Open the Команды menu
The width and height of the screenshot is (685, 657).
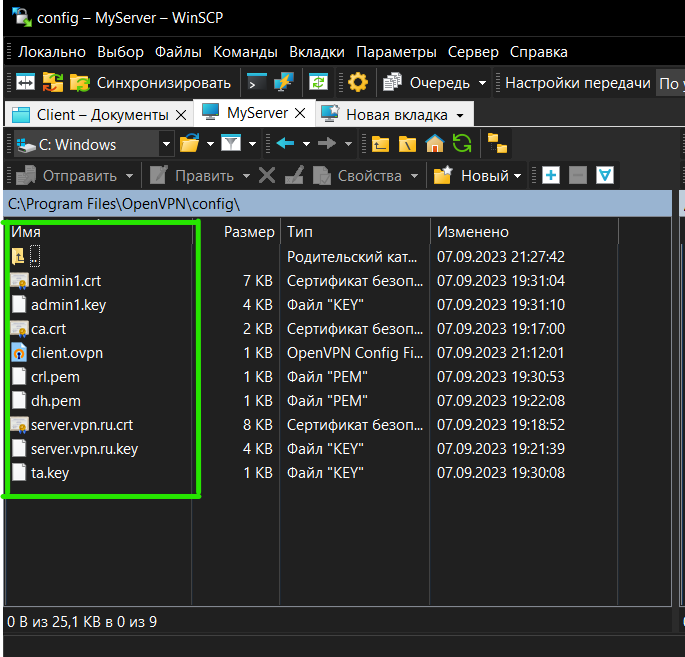coord(245,52)
